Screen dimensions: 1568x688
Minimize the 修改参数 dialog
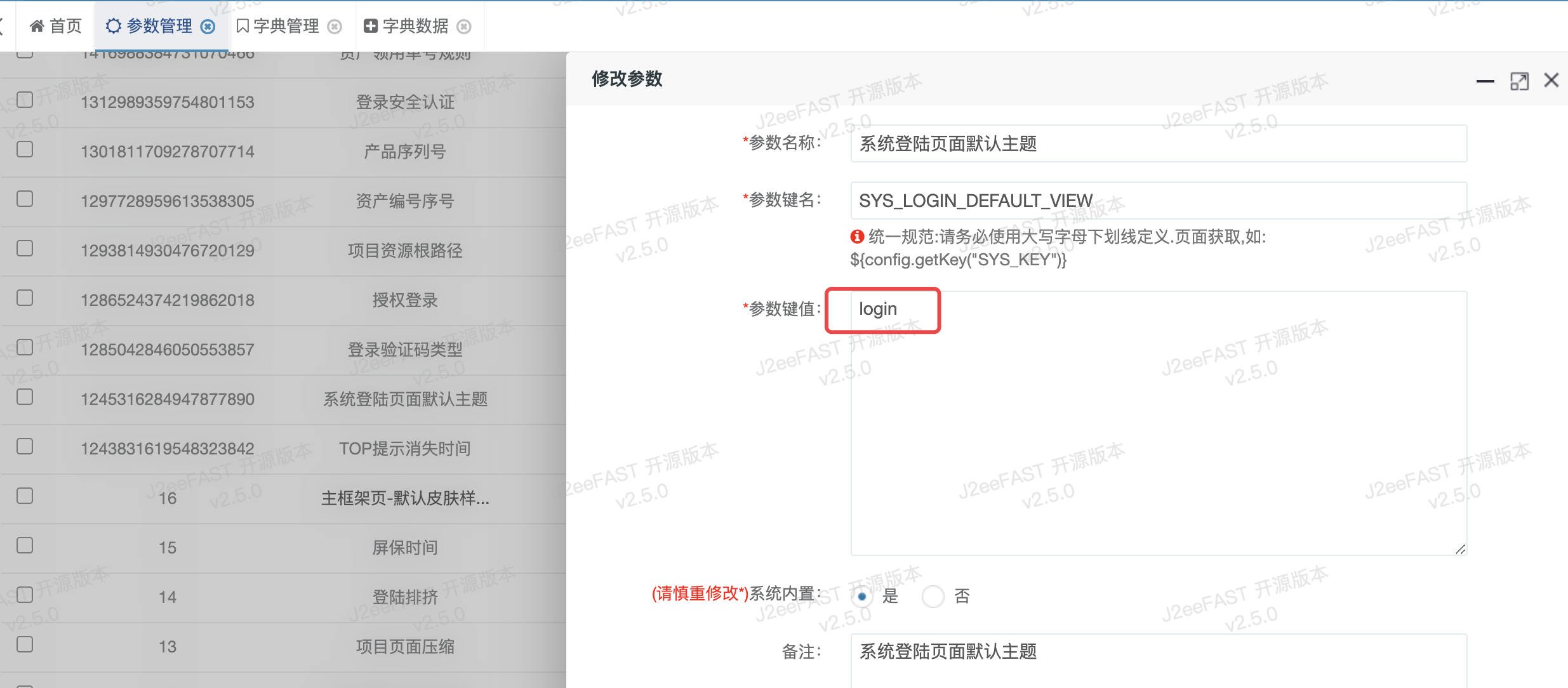tap(1485, 81)
